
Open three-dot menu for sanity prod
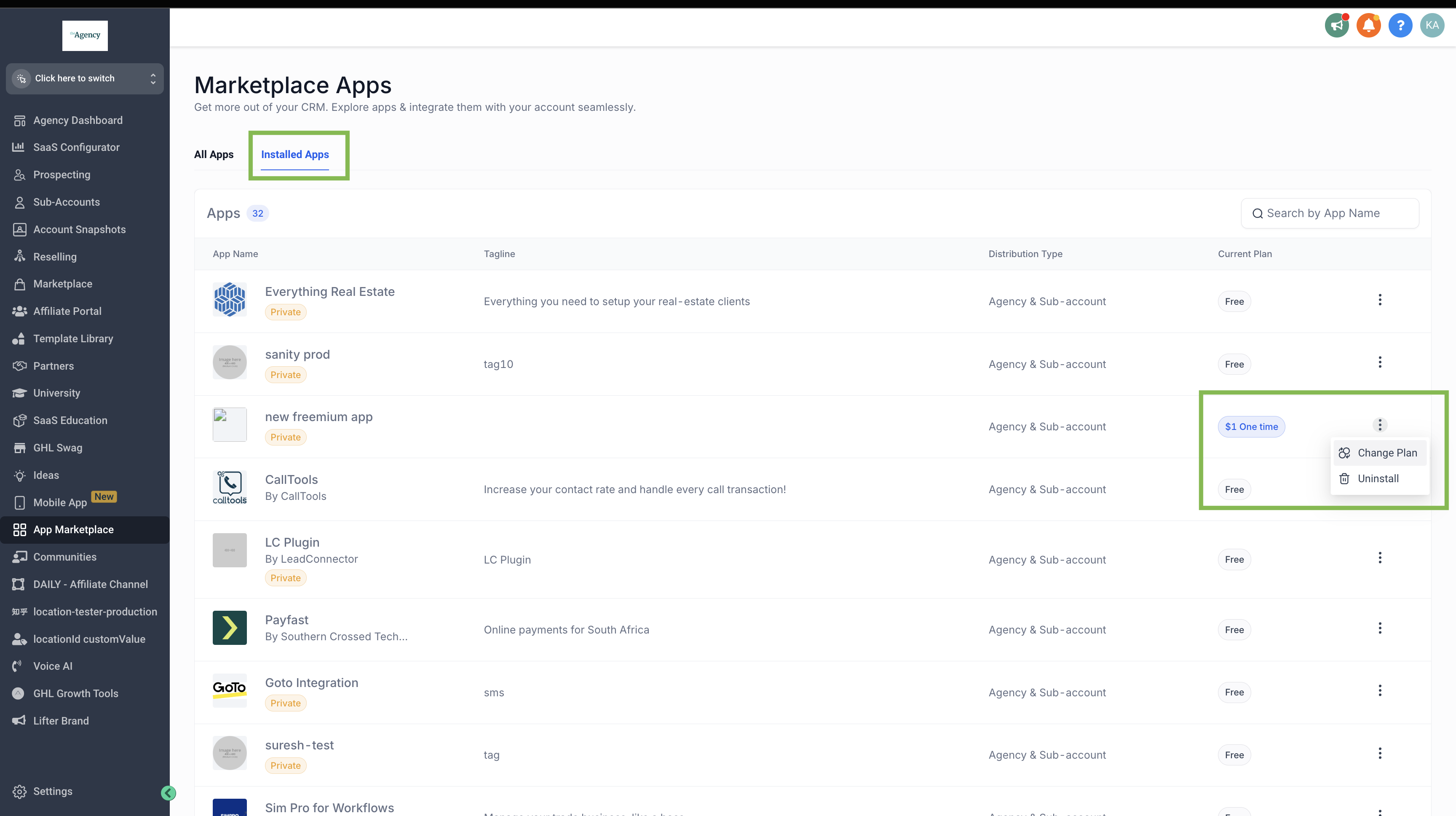(x=1379, y=362)
